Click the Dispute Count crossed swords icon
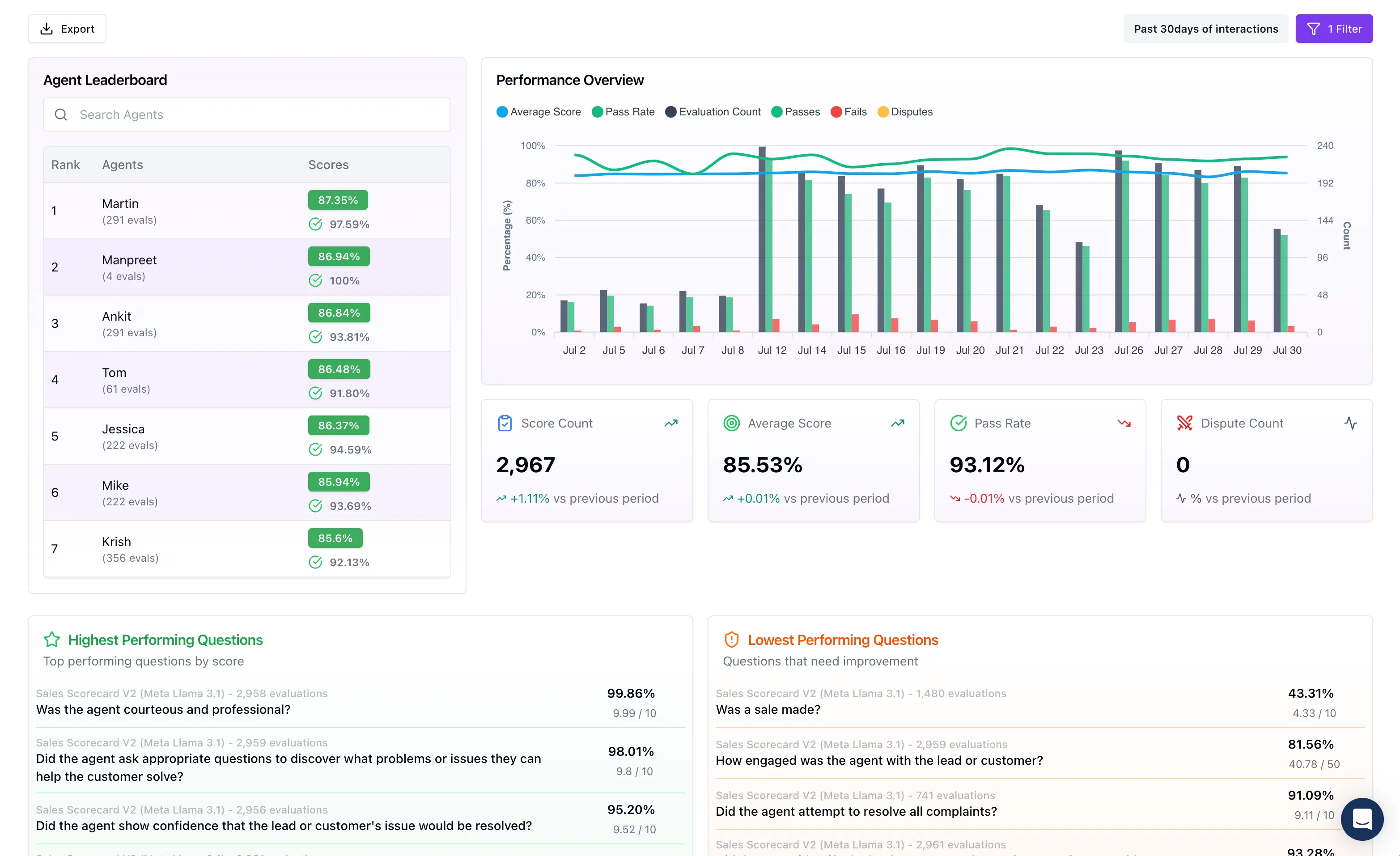 1185,423
